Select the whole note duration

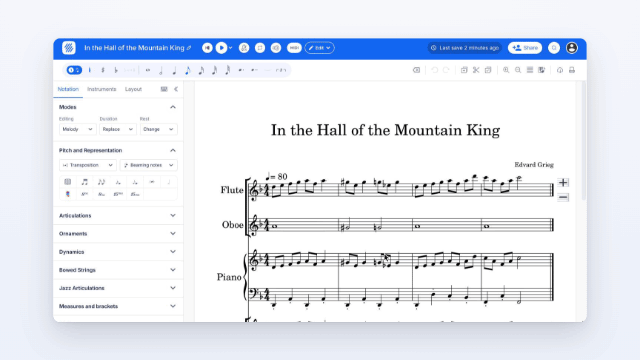click(148, 70)
